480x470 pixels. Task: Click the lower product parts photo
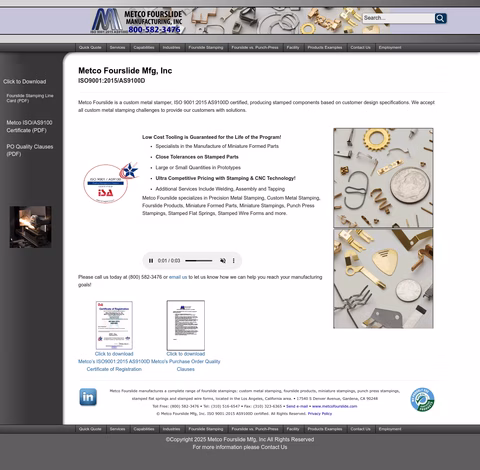[x=383, y=279]
